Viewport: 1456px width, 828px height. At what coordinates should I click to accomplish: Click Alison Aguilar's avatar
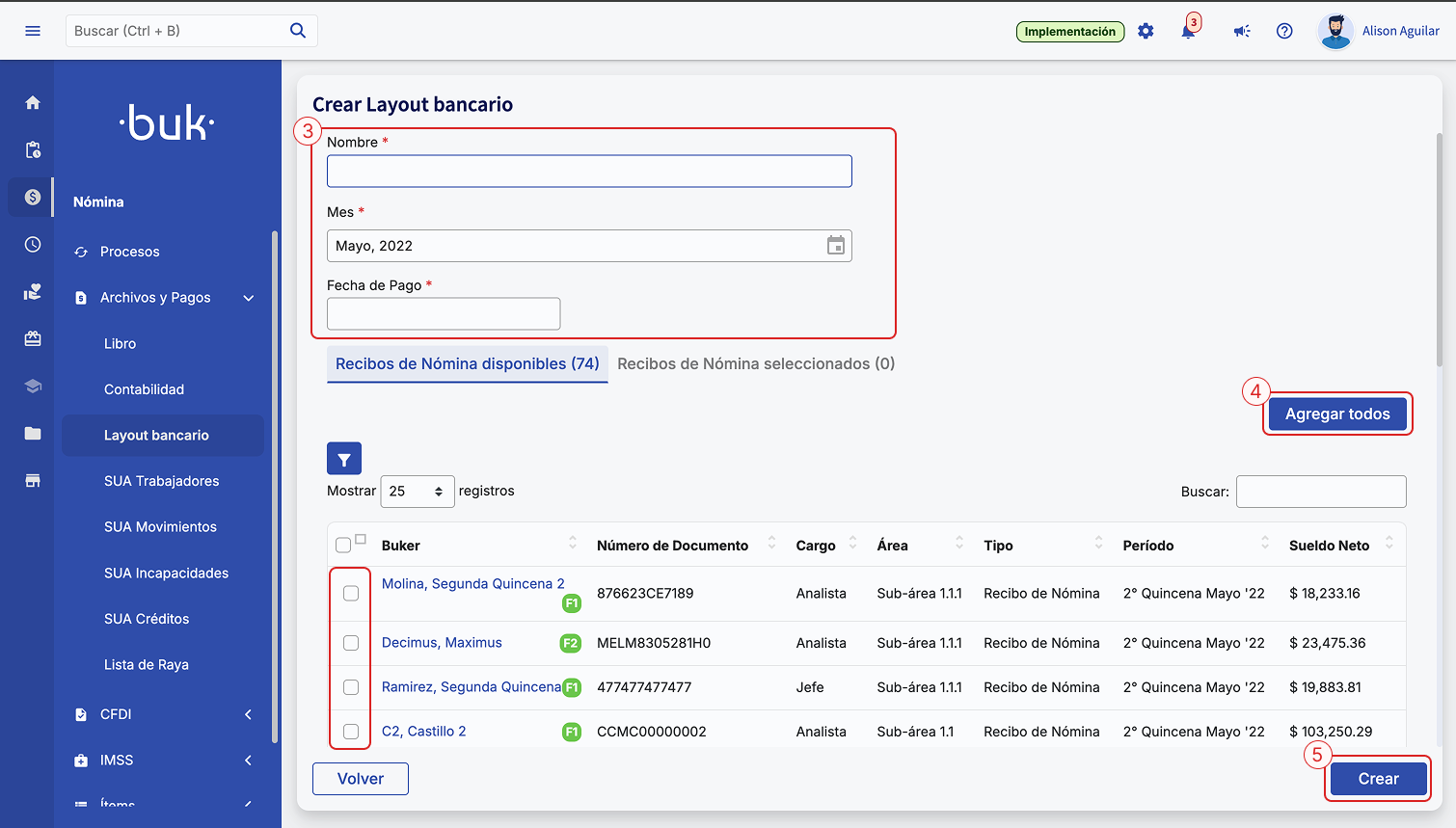click(1335, 31)
